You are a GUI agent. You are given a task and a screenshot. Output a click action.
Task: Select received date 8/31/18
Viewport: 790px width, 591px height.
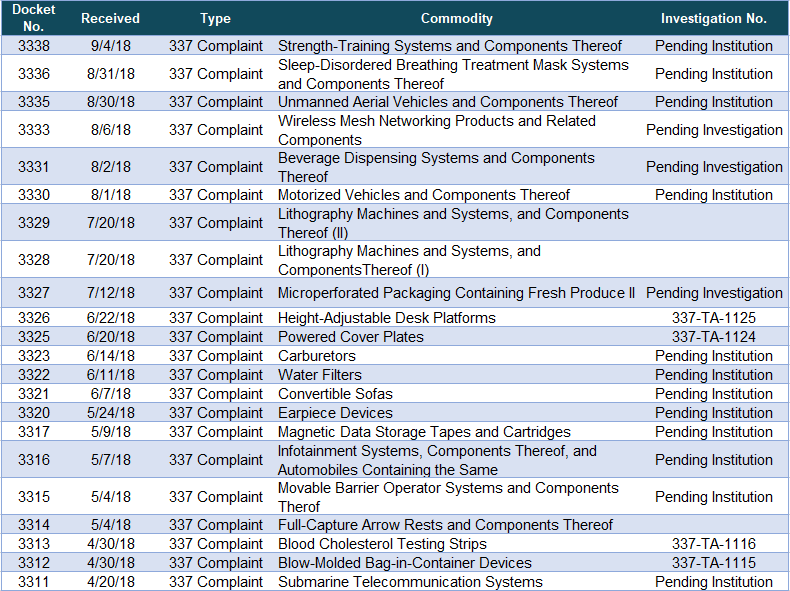pyautogui.click(x=110, y=74)
